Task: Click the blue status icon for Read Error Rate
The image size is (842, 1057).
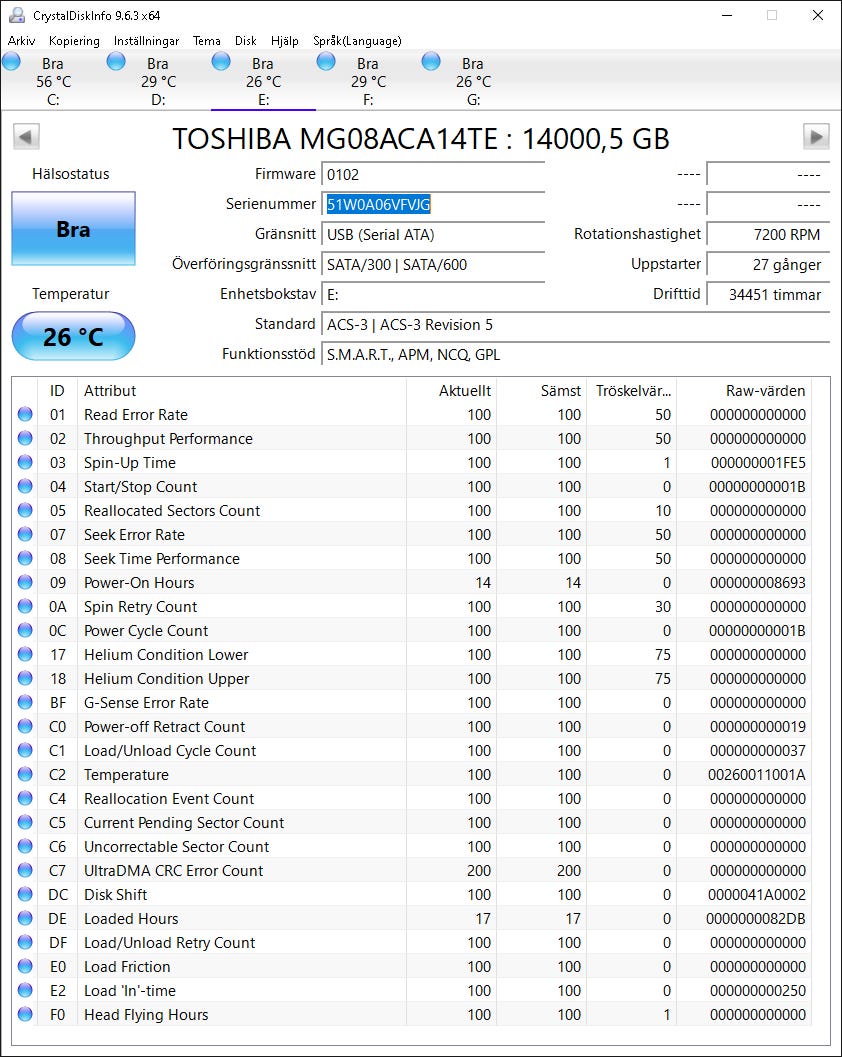Action: point(25,415)
